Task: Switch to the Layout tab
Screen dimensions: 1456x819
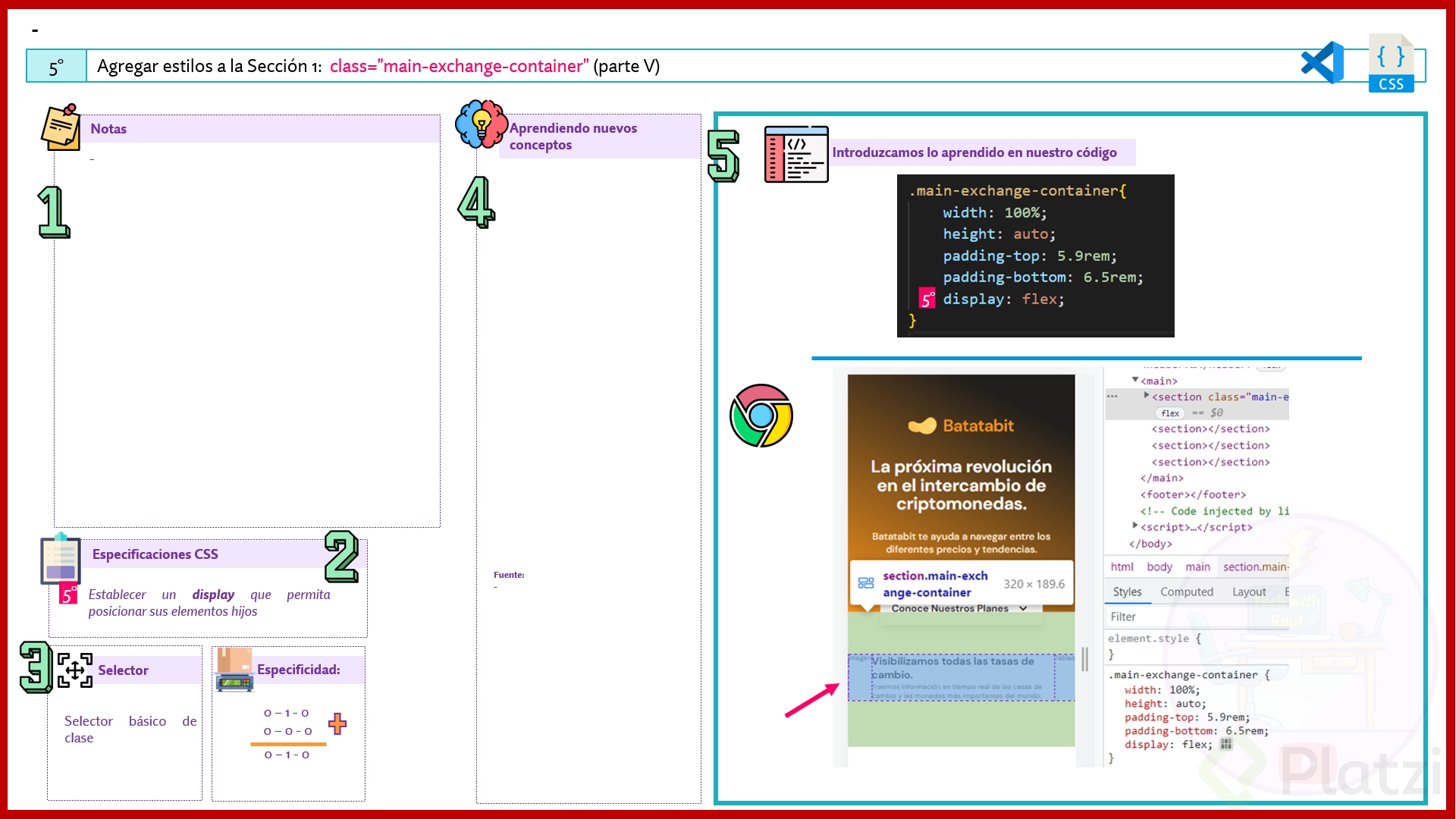Action: pyautogui.click(x=1249, y=591)
